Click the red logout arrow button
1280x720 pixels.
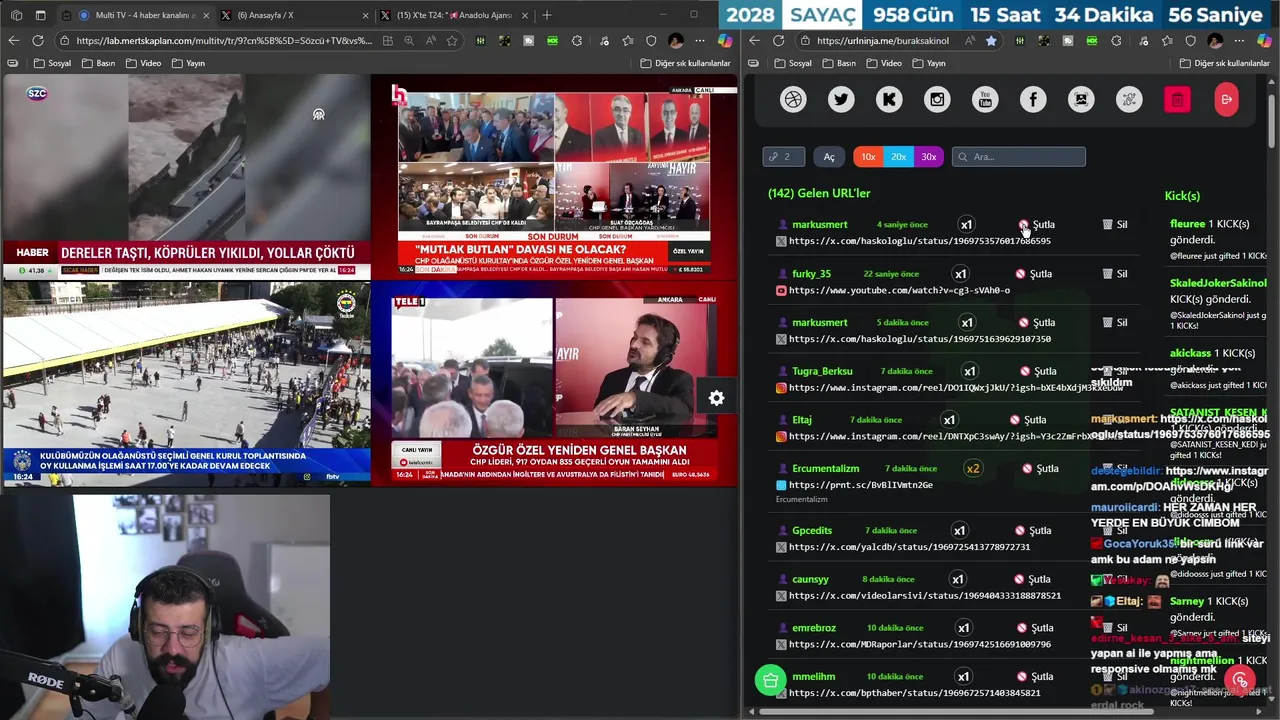click(x=1226, y=99)
